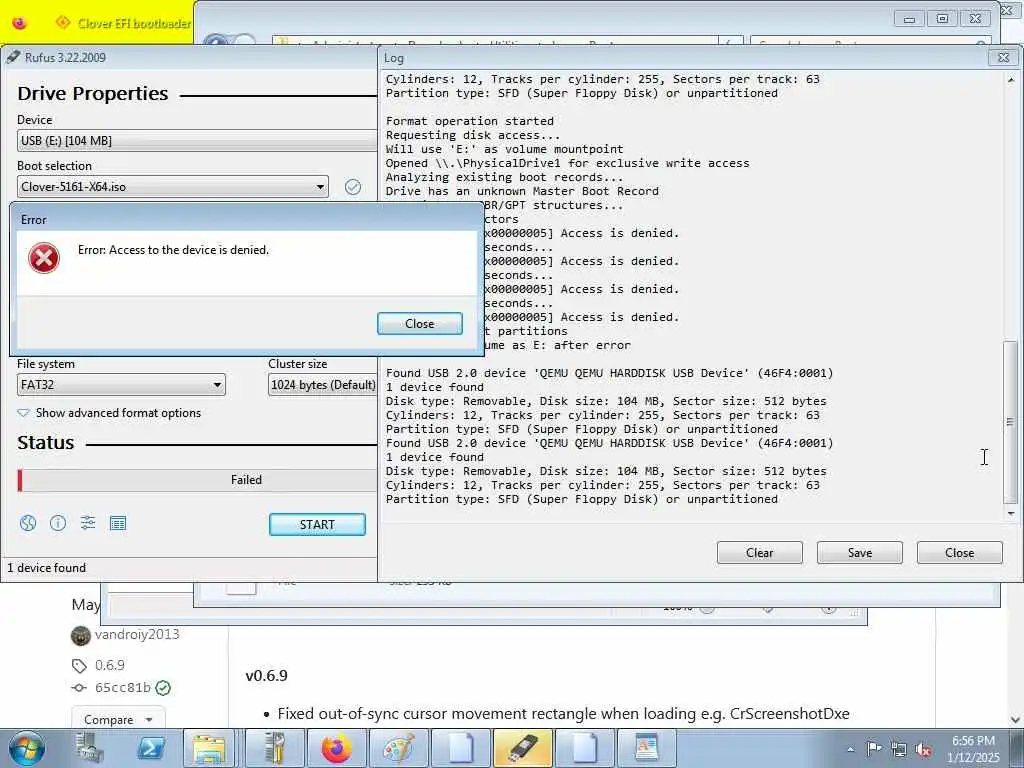Click the Log window scrollbar thumb
The image size is (1024, 768).
coord(1010,422)
